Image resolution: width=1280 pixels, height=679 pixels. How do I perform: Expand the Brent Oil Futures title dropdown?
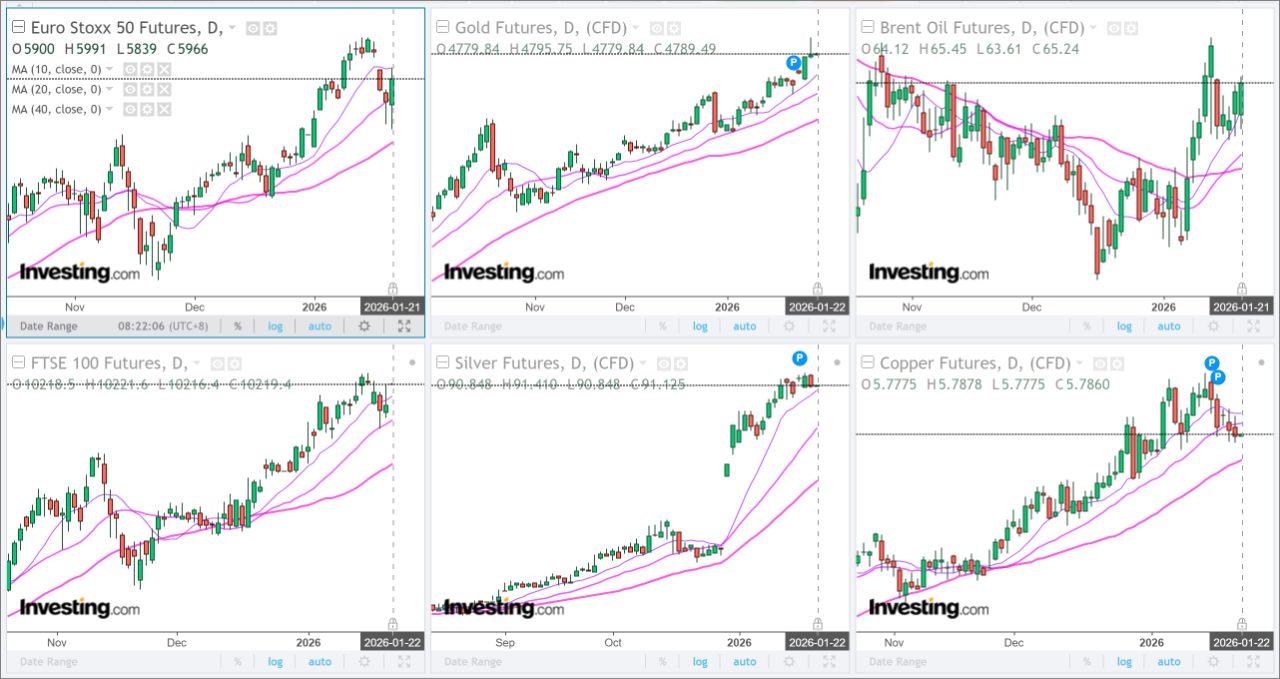(x=1093, y=28)
